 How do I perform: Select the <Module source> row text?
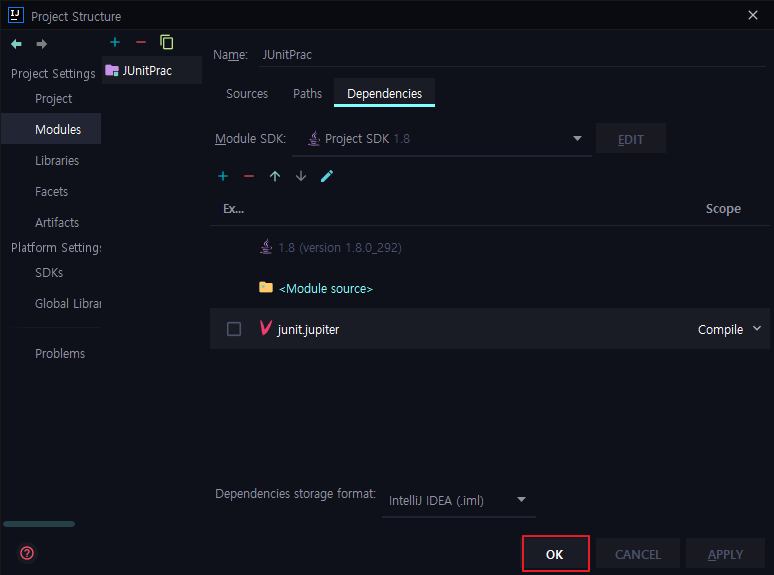pos(326,288)
